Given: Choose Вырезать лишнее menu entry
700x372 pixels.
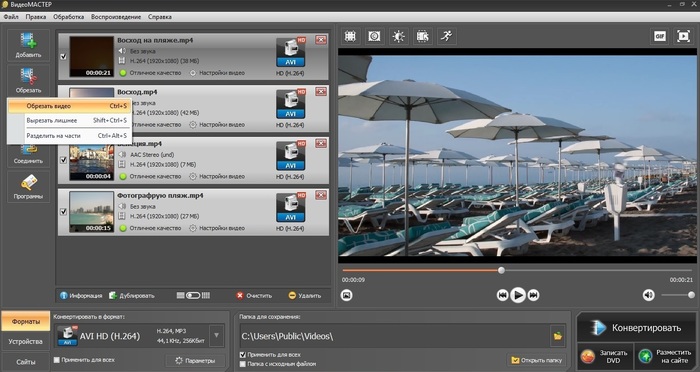Looking at the screenshot, I should pyautogui.click(x=69, y=121).
